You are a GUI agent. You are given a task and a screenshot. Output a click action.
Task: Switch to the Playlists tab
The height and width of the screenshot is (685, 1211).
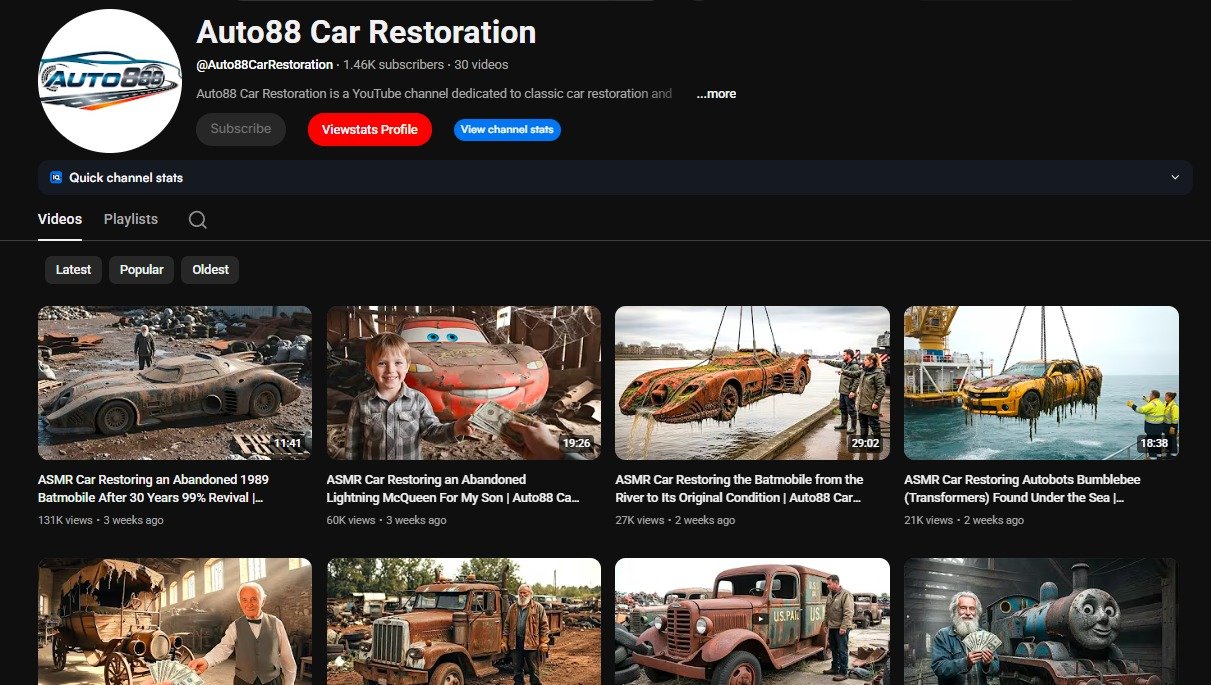click(x=131, y=219)
